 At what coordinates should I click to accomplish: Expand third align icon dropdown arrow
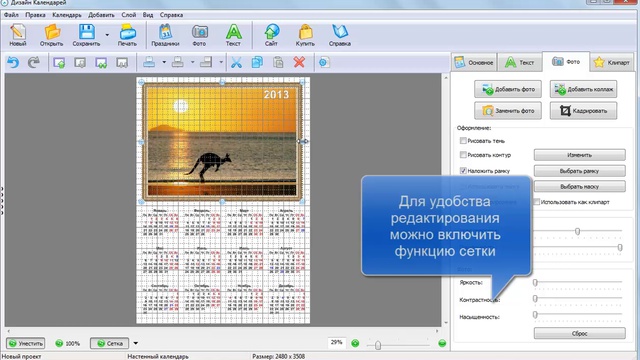[x=221, y=62]
